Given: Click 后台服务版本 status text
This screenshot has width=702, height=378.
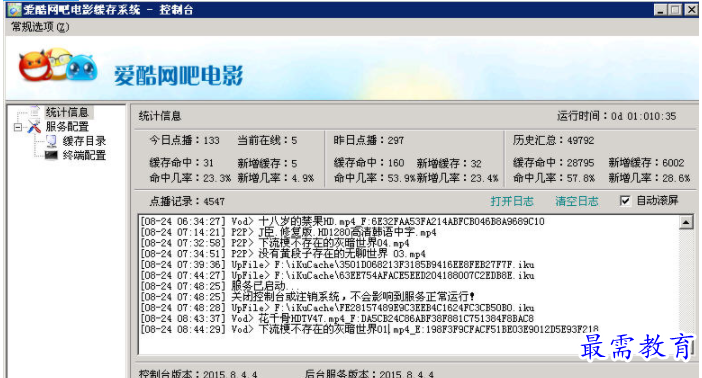Looking at the screenshot, I should click(369, 373).
